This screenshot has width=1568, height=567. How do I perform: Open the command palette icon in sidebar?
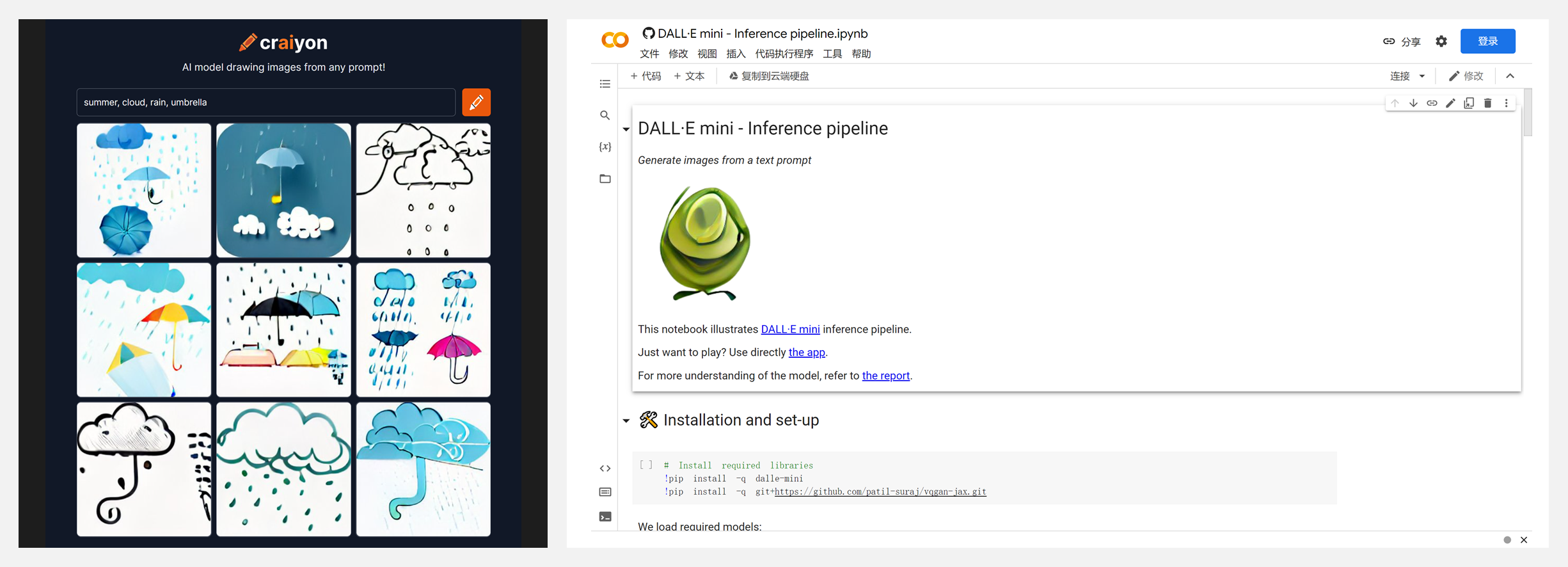(605, 492)
